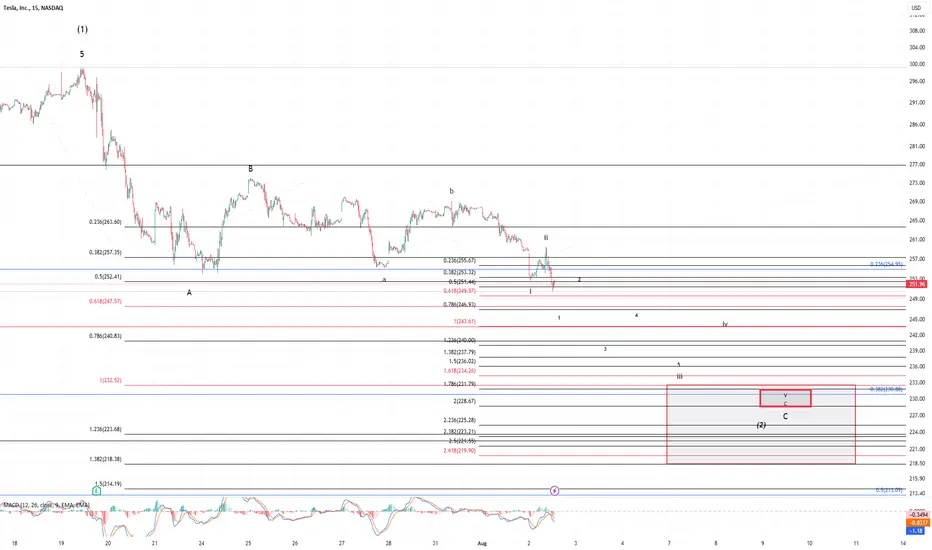Select the 0.236(255.67) extension label
The image size is (932, 550).
[x=459, y=260]
